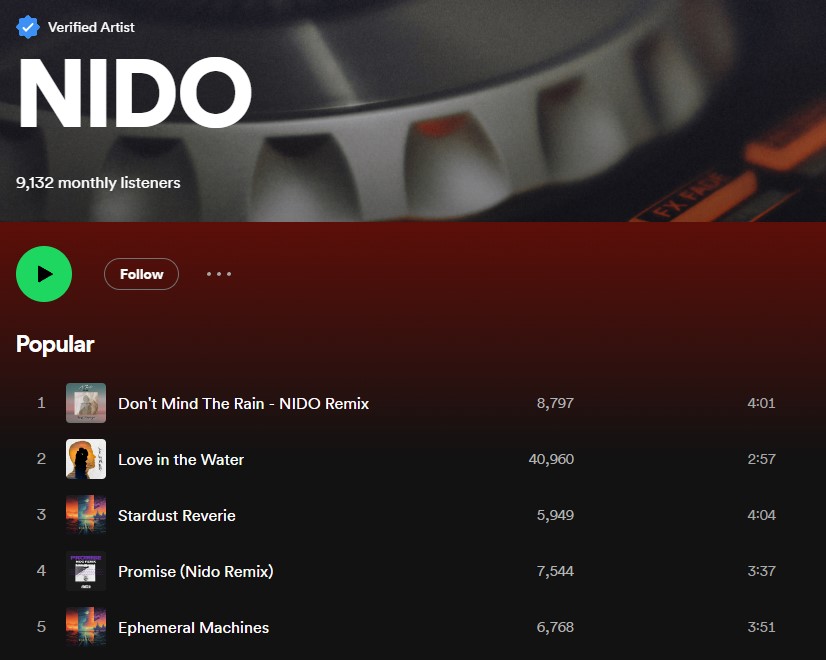Click the Love in the Water cover art
This screenshot has height=660, width=826.
coord(86,459)
